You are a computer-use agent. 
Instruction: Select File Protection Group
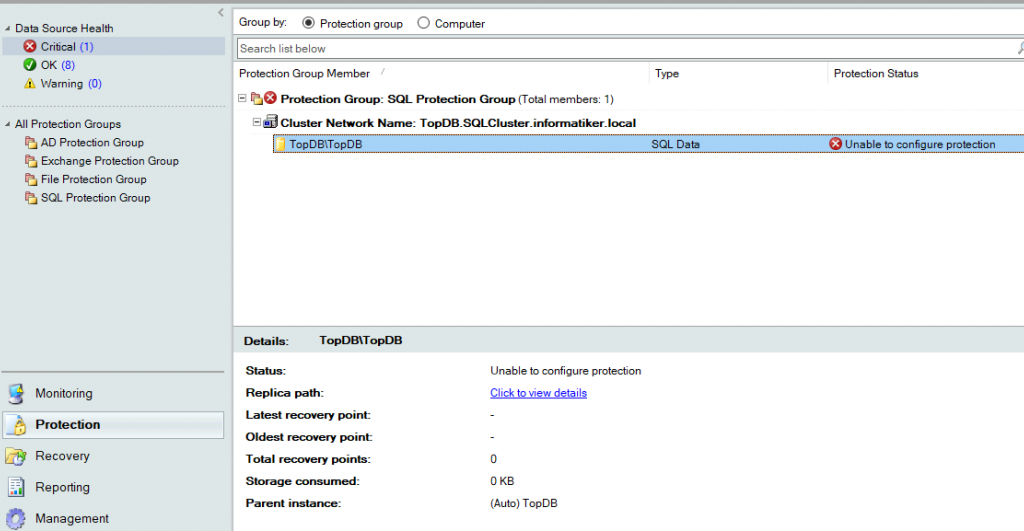tap(93, 179)
